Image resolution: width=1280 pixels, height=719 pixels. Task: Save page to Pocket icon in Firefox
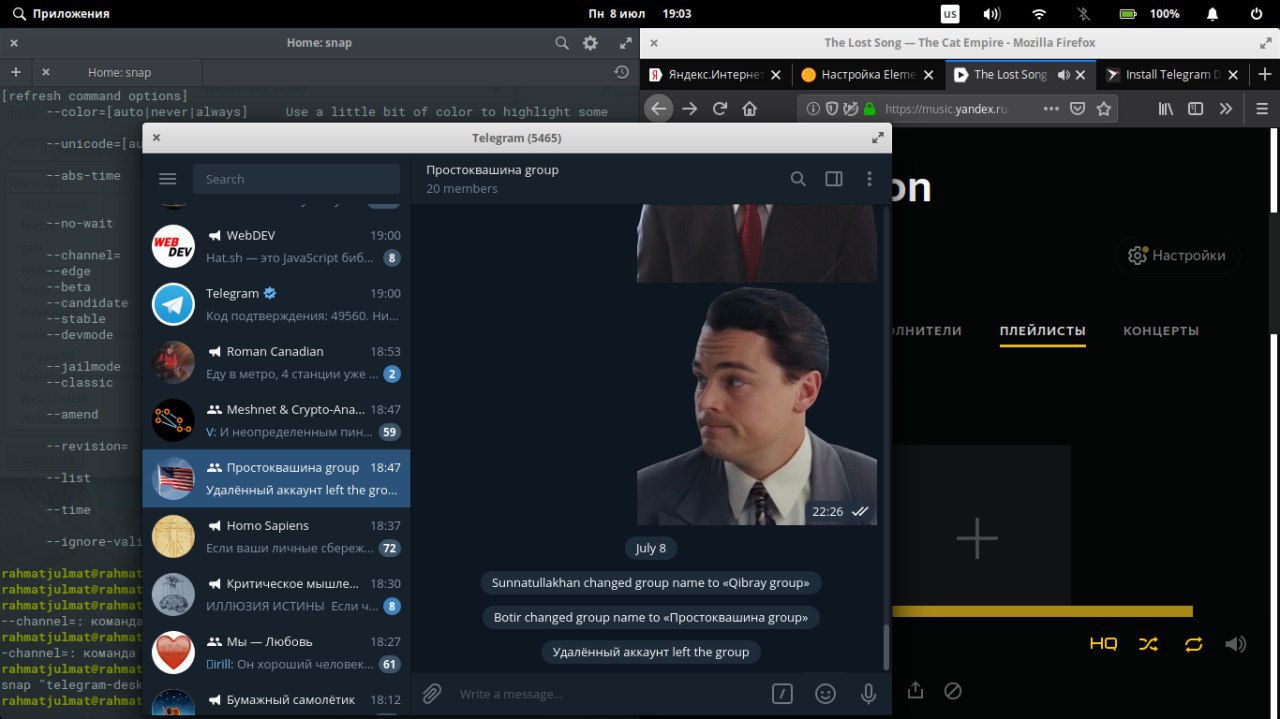tap(1078, 109)
